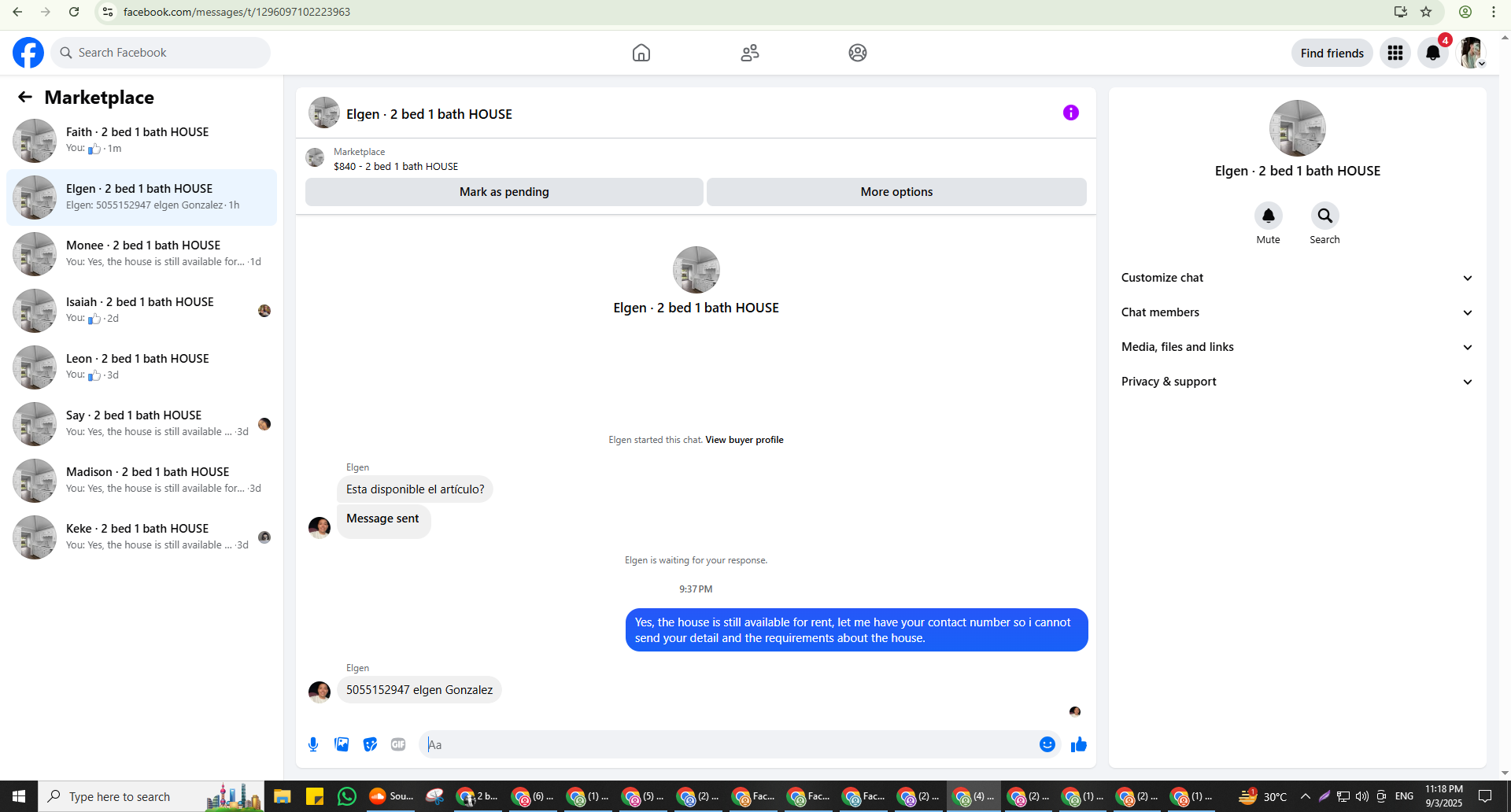Switch input language from ENG
1511x812 pixels.
click(1404, 796)
